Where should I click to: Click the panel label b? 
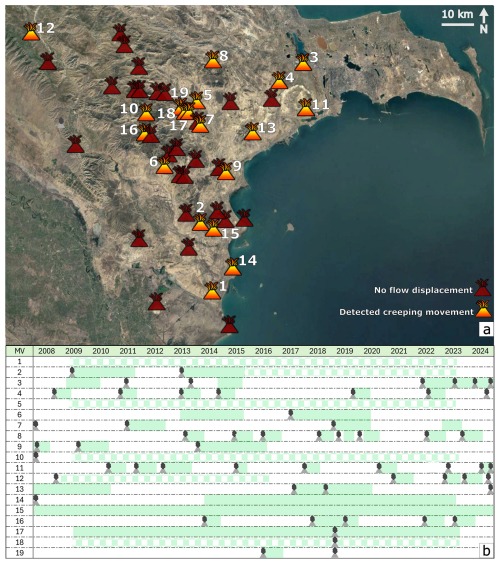(x=486, y=551)
